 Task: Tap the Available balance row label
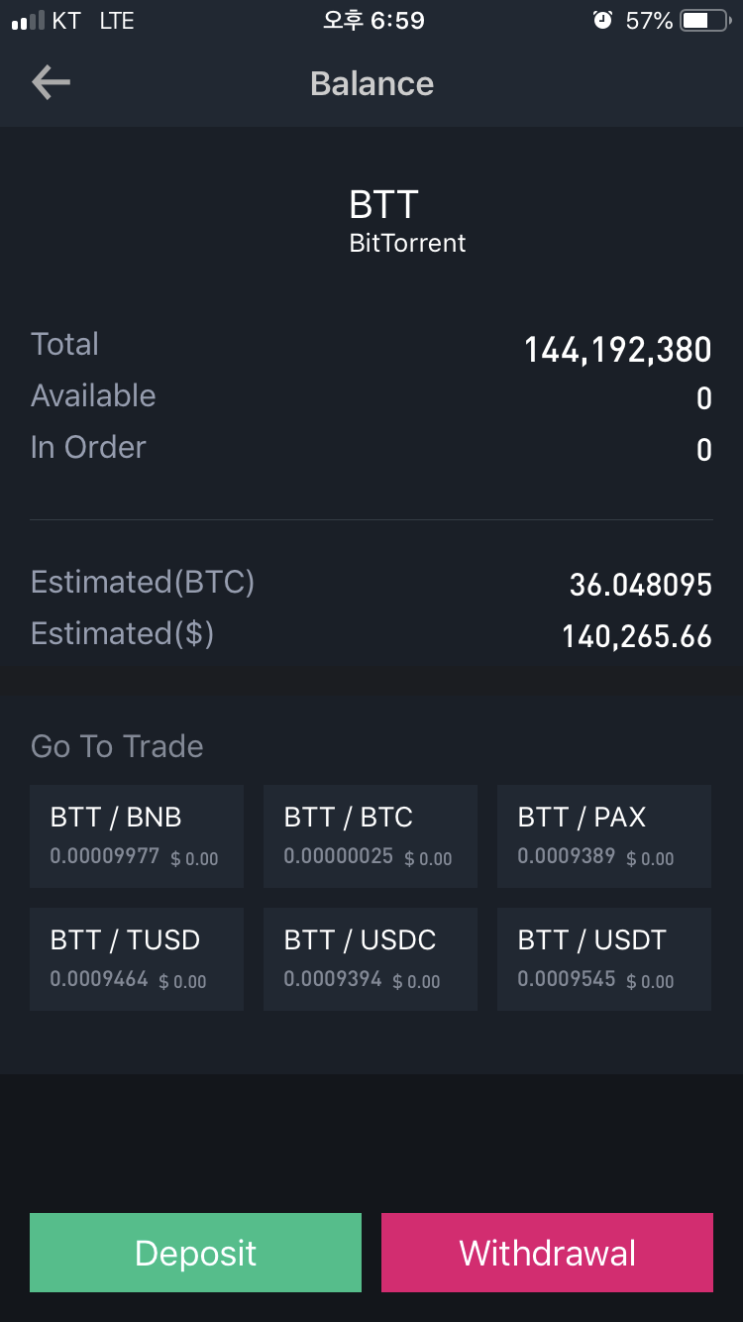click(x=93, y=396)
